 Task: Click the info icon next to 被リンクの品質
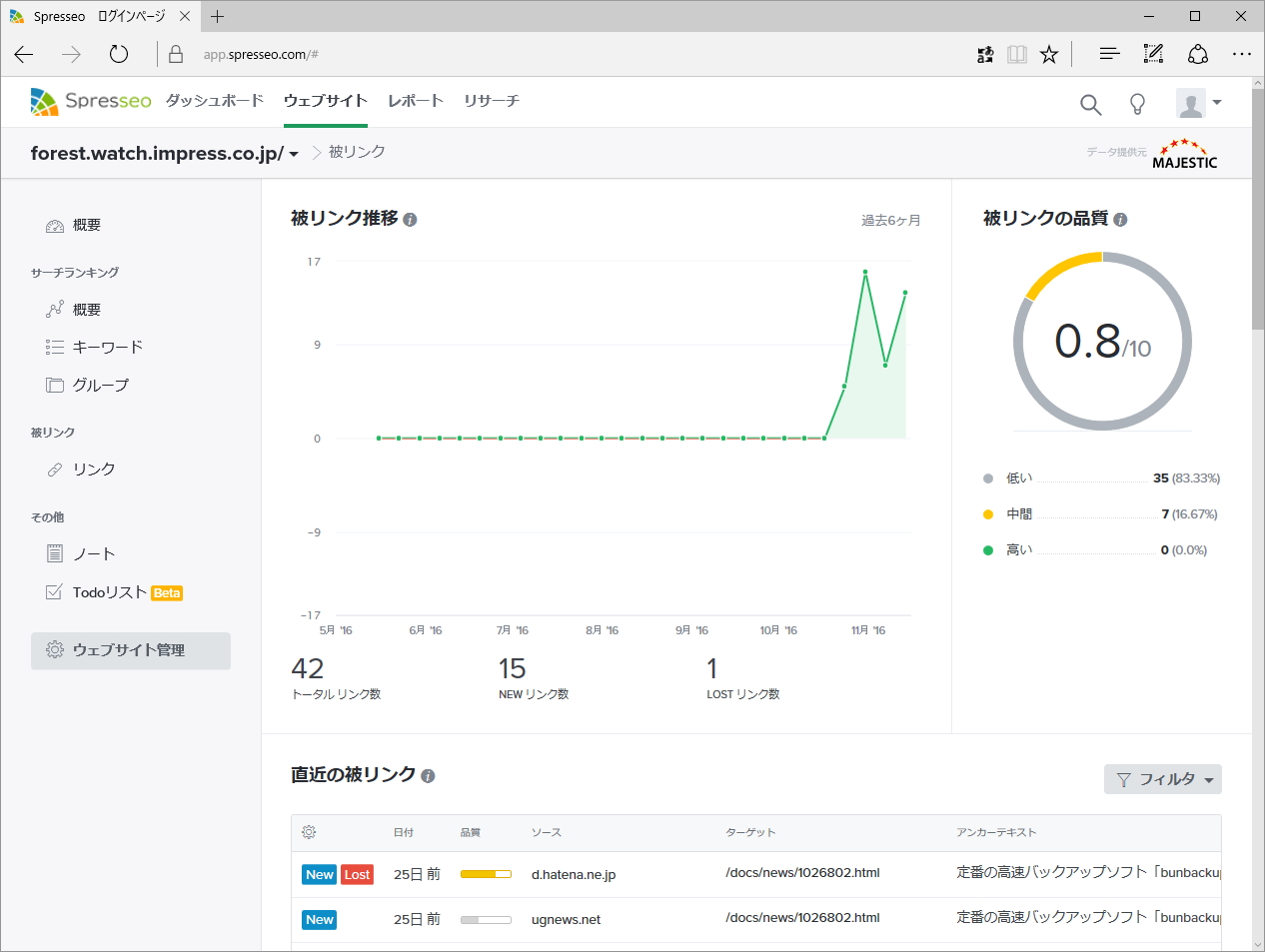pos(1120,218)
